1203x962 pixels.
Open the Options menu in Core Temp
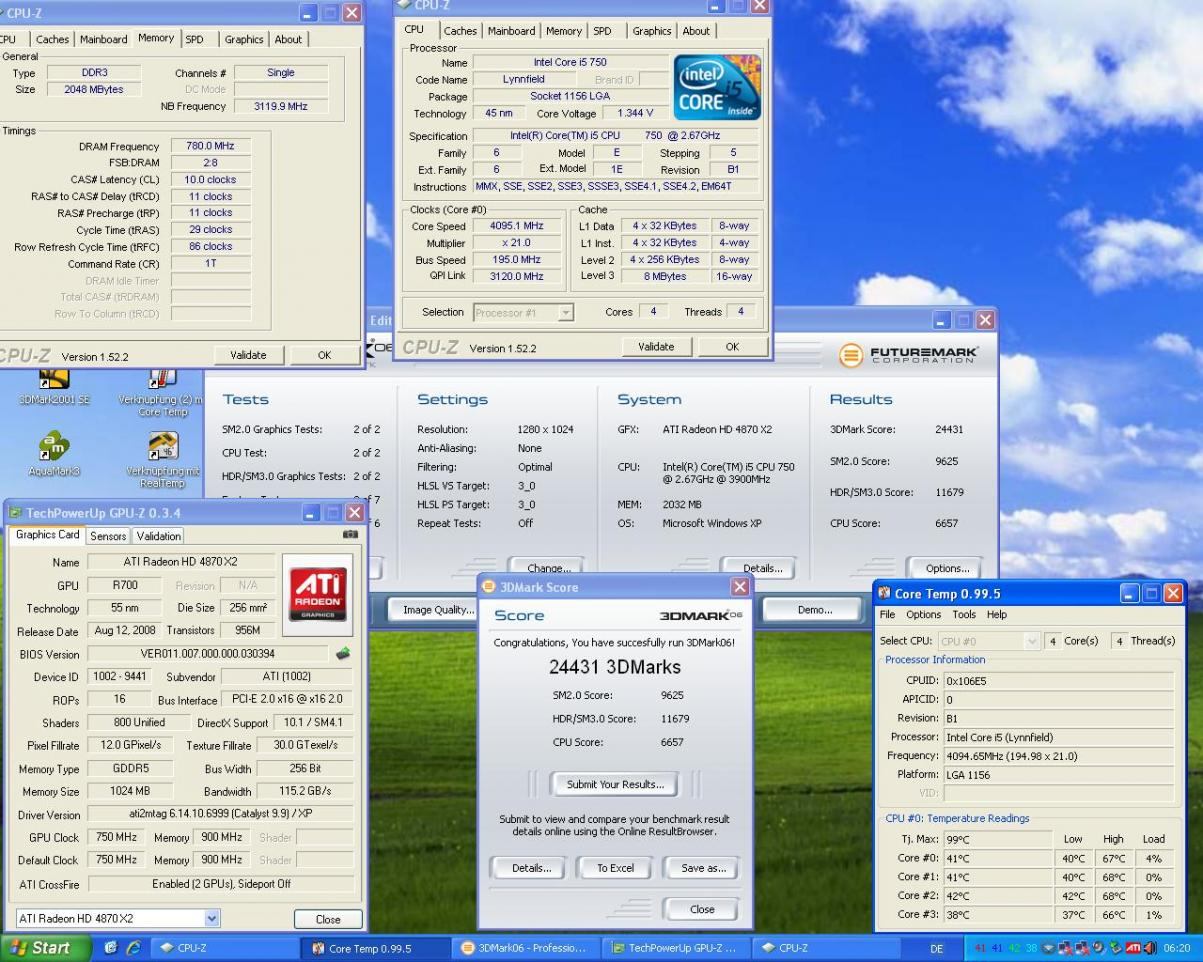coord(923,614)
